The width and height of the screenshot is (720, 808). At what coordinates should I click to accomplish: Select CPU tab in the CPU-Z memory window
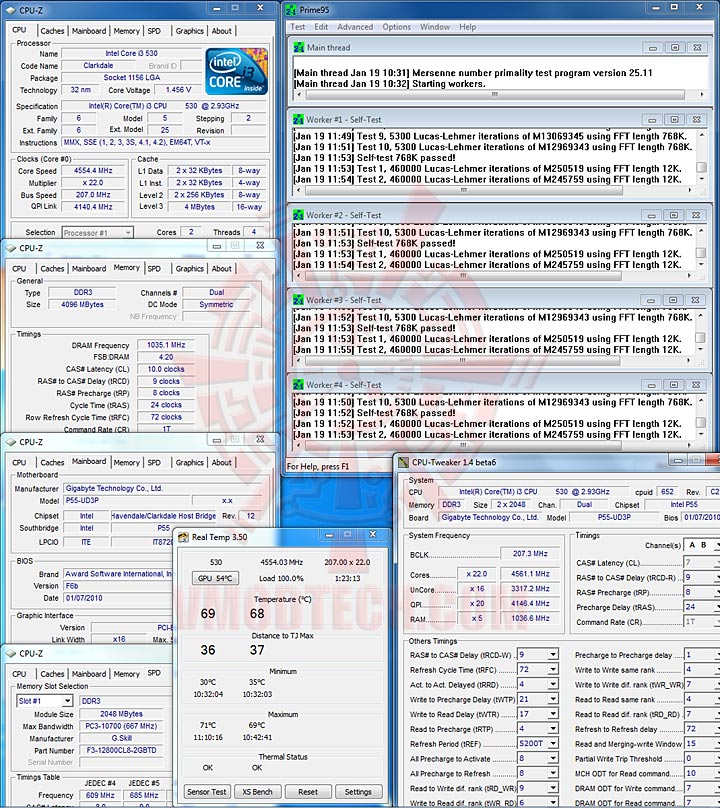point(19,268)
